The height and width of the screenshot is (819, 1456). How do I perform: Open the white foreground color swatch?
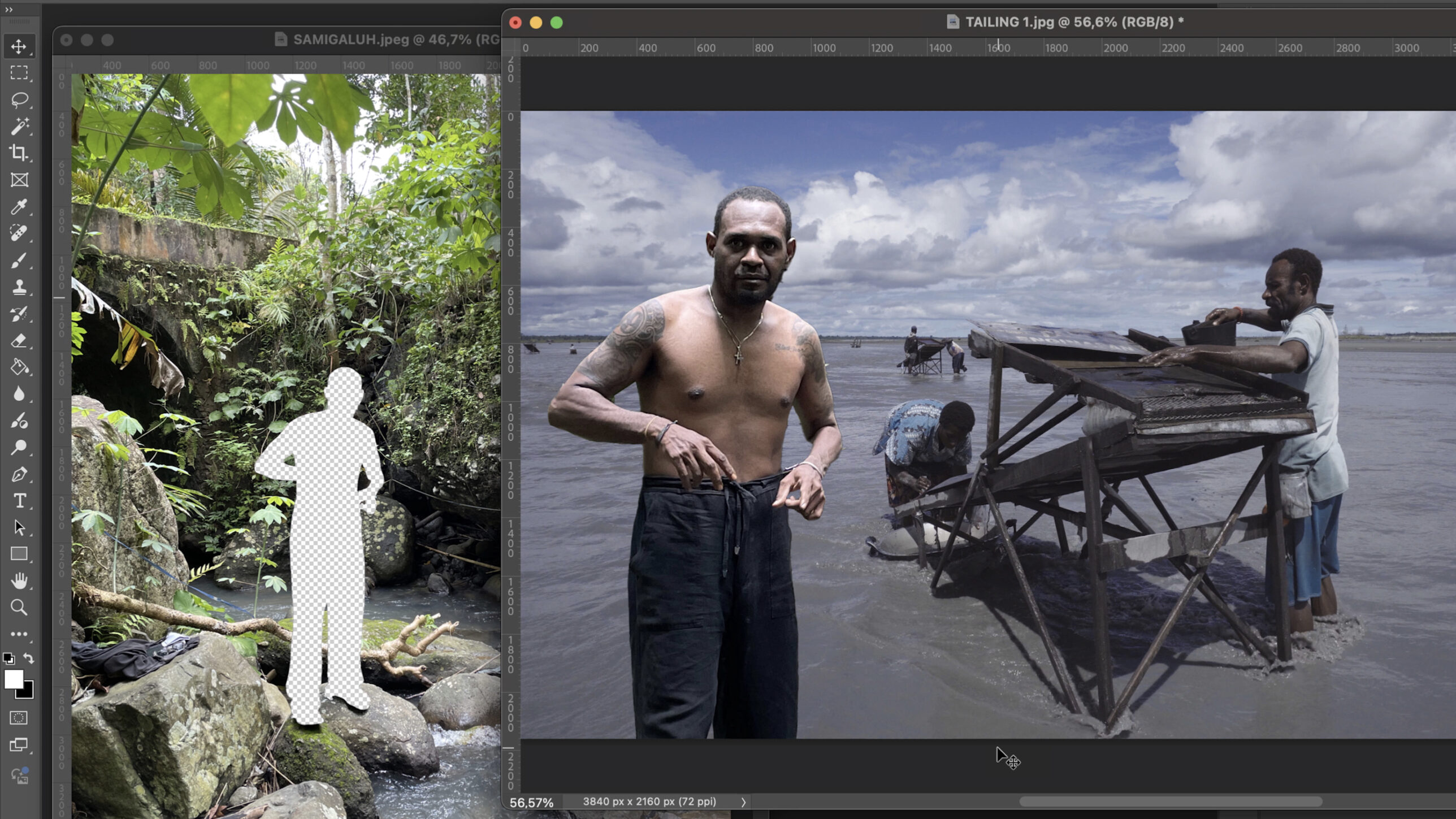click(x=14, y=679)
